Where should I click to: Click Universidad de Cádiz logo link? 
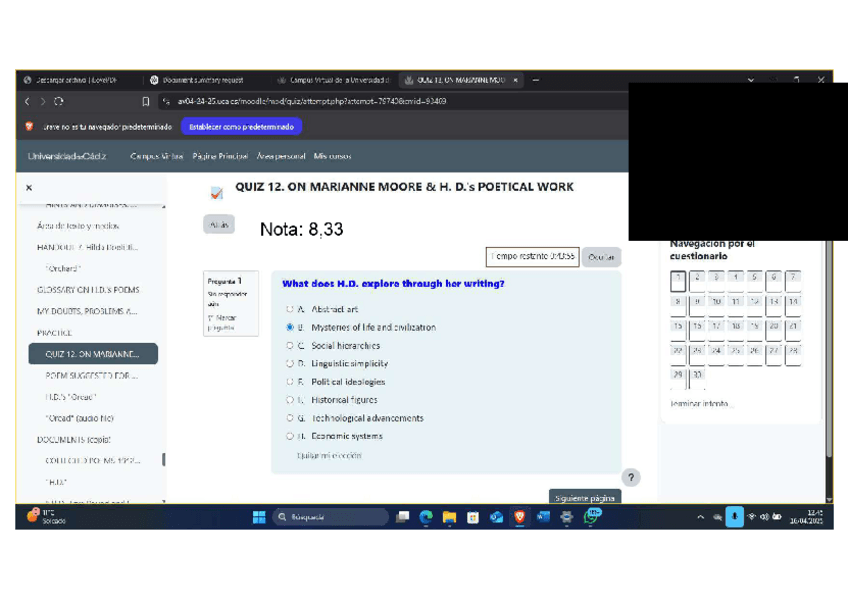tap(67, 156)
